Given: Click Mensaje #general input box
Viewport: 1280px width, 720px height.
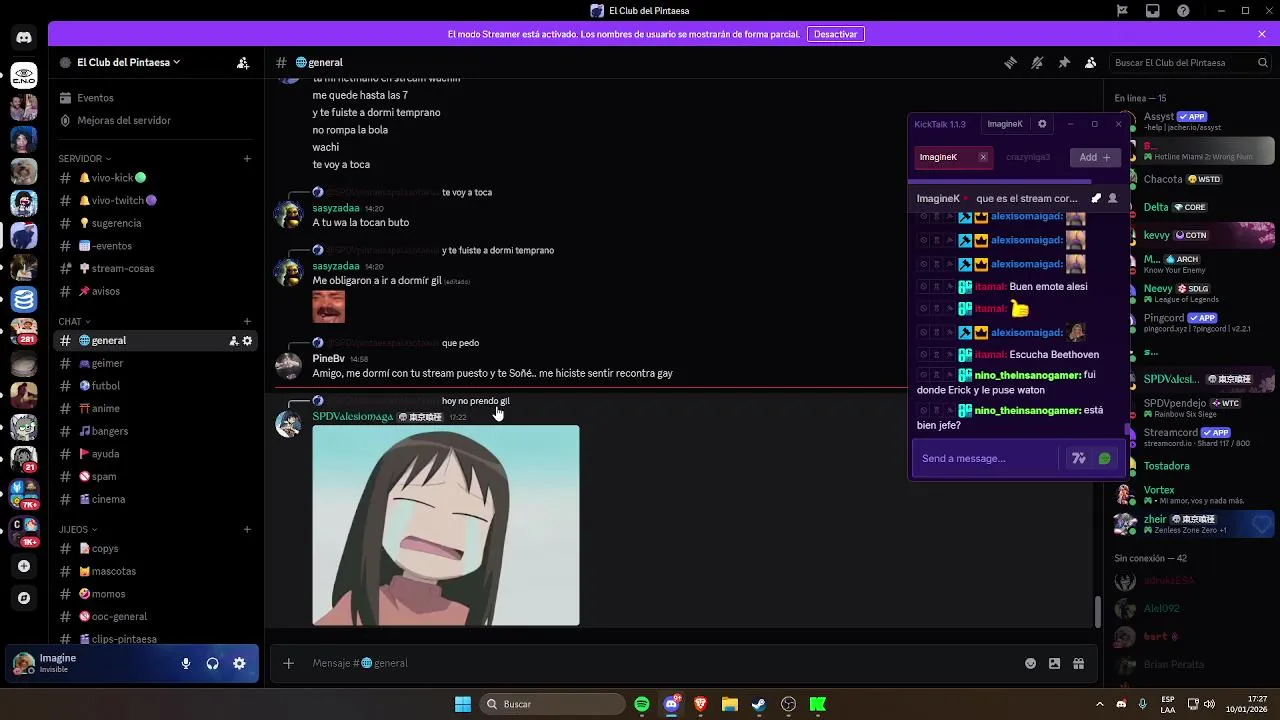Looking at the screenshot, I should click(660, 663).
